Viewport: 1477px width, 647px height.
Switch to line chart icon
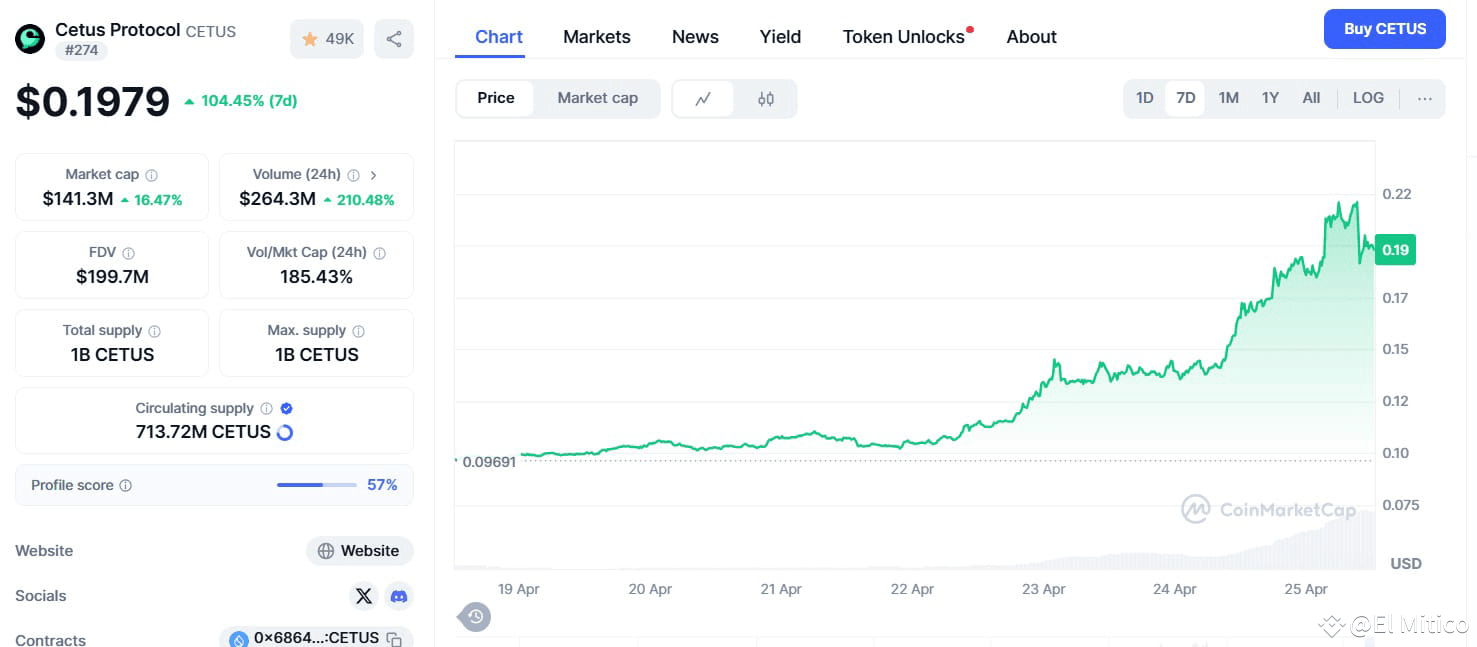[x=704, y=99]
